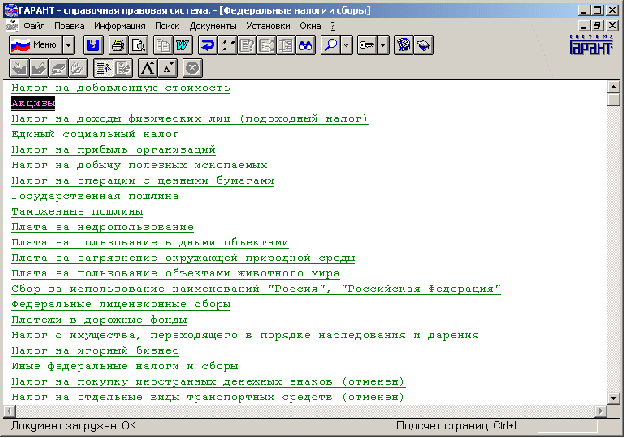Viewport: 625px width, 438px height.
Task: Open print preview icon beside the printer
Action: 138,45
